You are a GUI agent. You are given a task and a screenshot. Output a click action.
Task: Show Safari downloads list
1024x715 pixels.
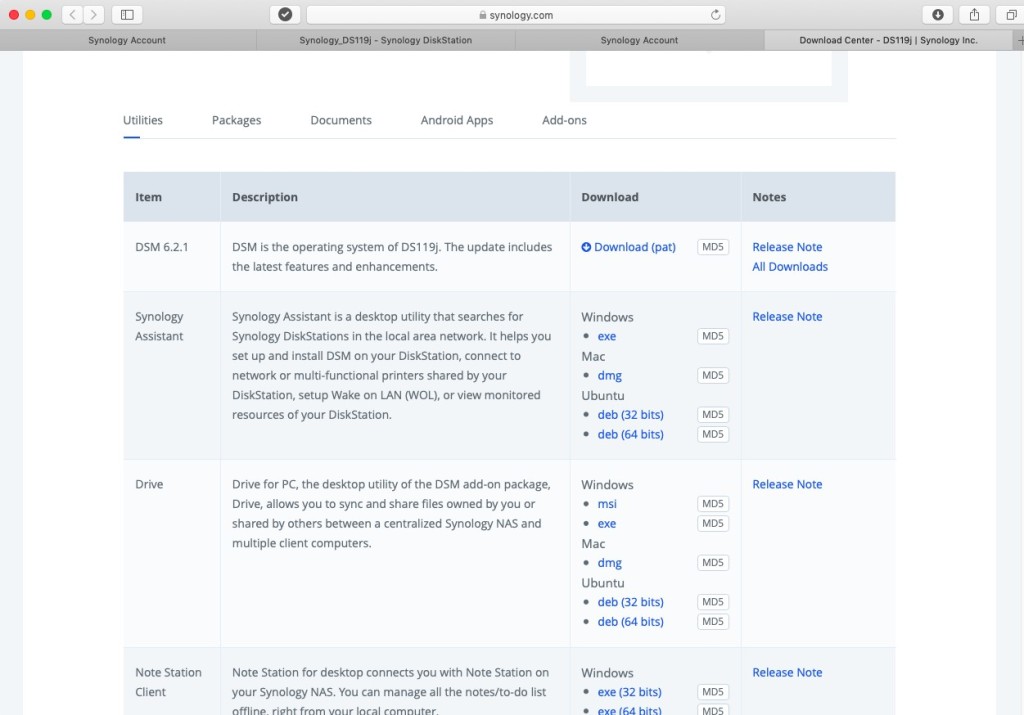[x=938, y=14]
